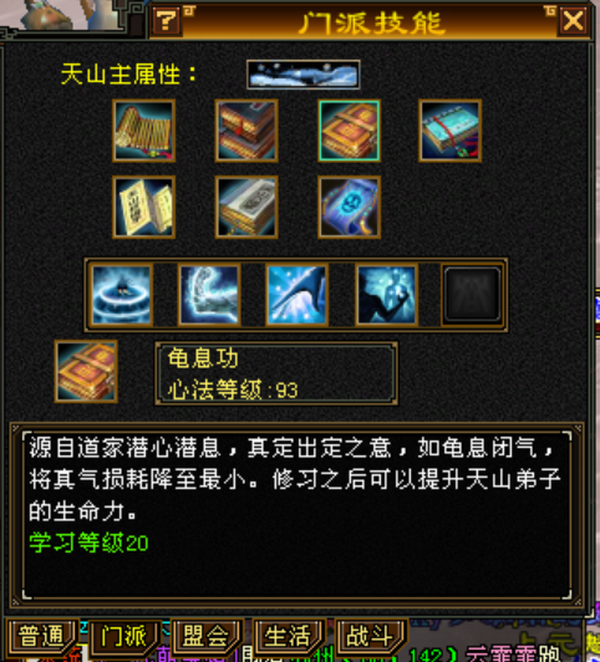The image size is (600, 662).
Task: Select the bamboo scroll skill book icon
Action: click(144, 131)
